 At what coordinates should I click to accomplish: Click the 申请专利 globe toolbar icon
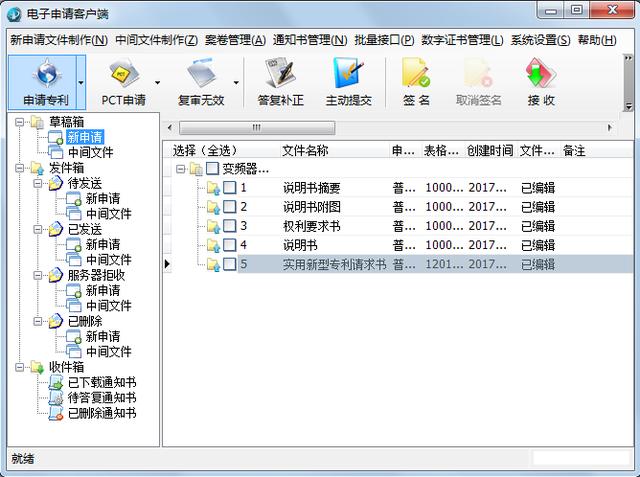(47, 74)
